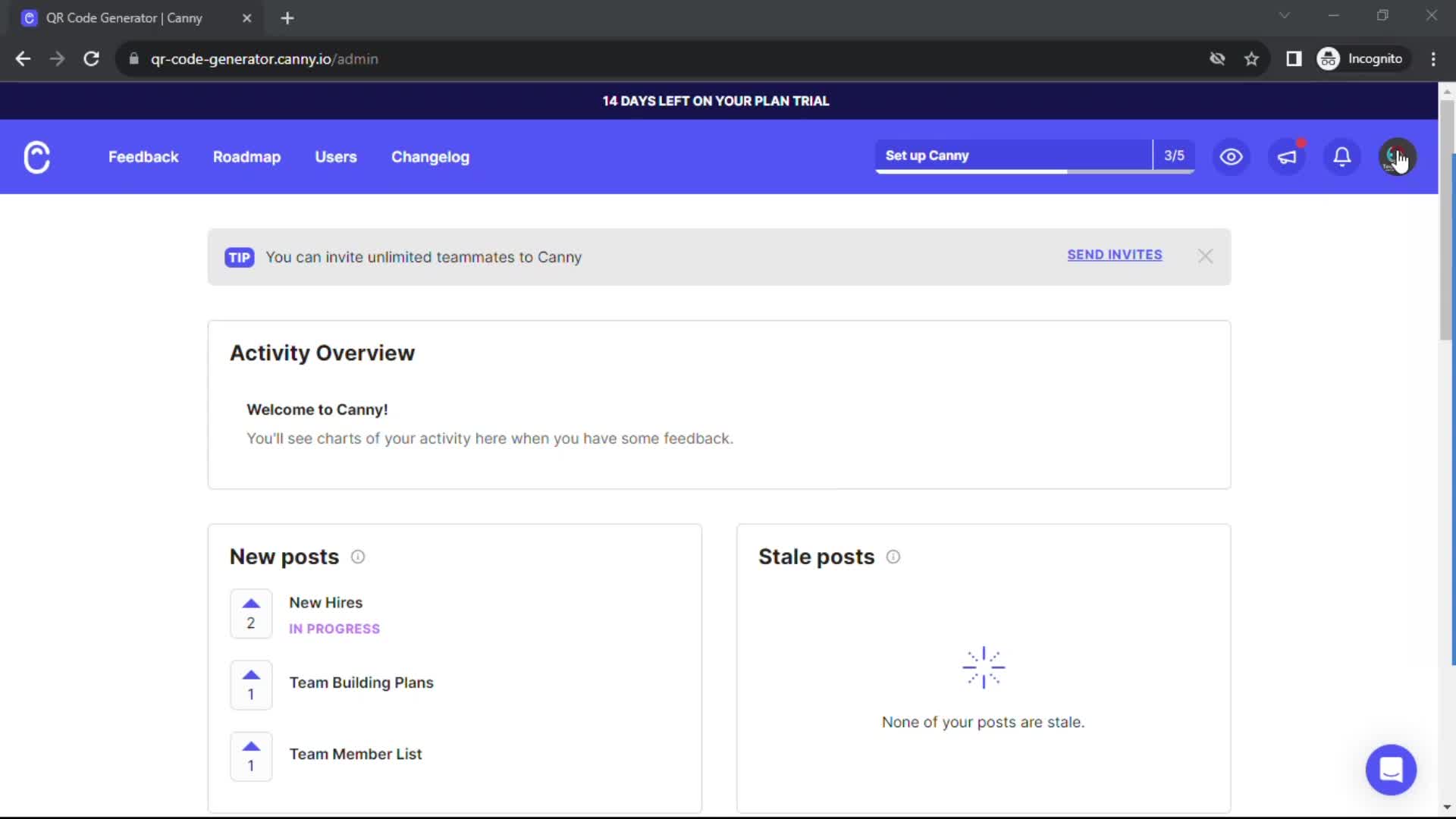Open the browser tab search dropdown
1456x819 pixels.
[x=1285, y=15]
